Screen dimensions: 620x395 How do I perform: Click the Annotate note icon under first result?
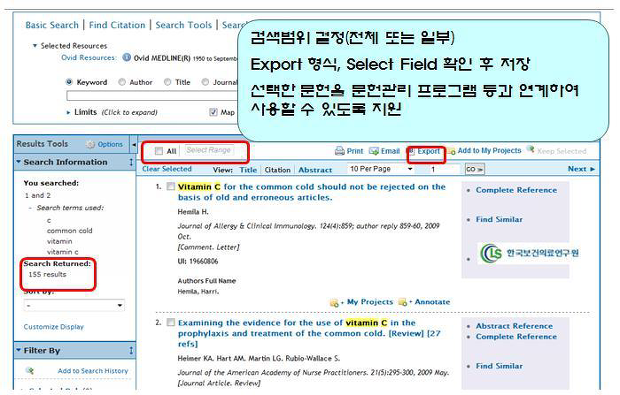[403, 302]
